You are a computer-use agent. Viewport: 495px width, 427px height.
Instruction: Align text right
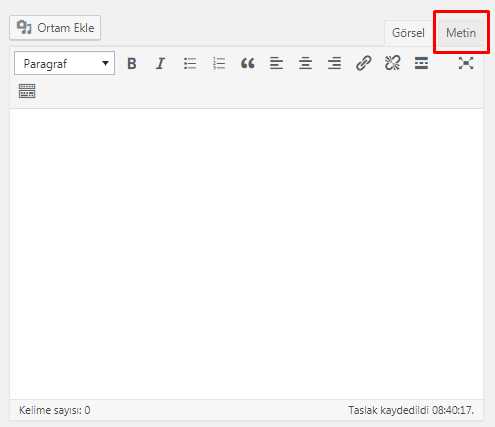click(x=334, y=63)
